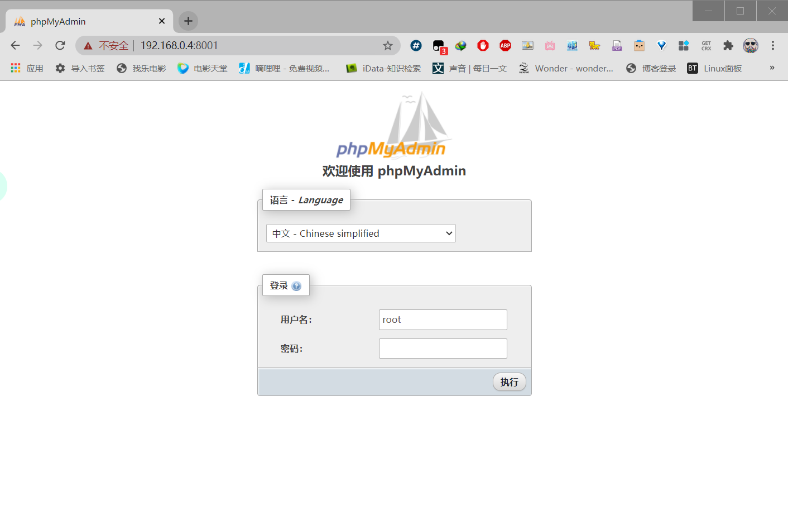
Task: Open the red stop-hand ad blocker extension
Action: [x=483, y=46]
